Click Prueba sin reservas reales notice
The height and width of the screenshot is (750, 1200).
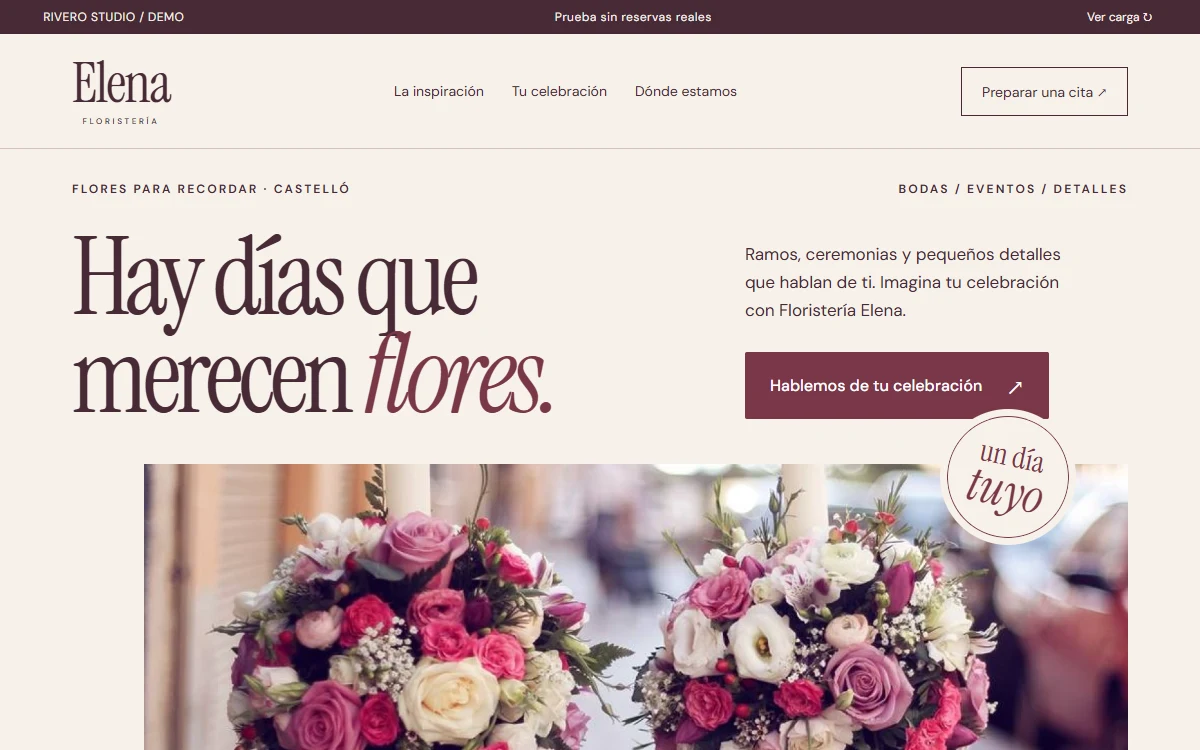pos(633,17)
